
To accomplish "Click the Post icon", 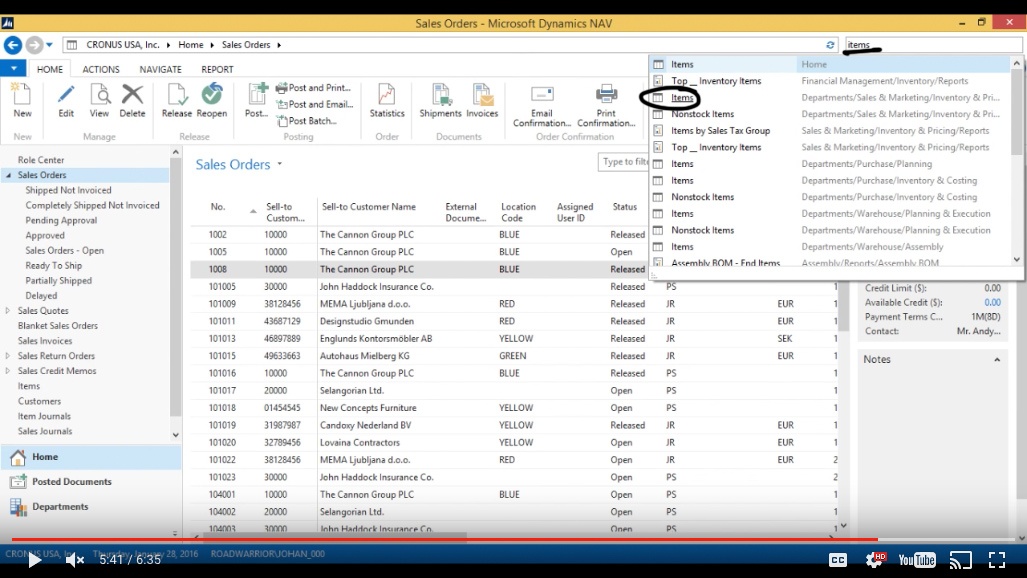I will [x=256, y=94].
